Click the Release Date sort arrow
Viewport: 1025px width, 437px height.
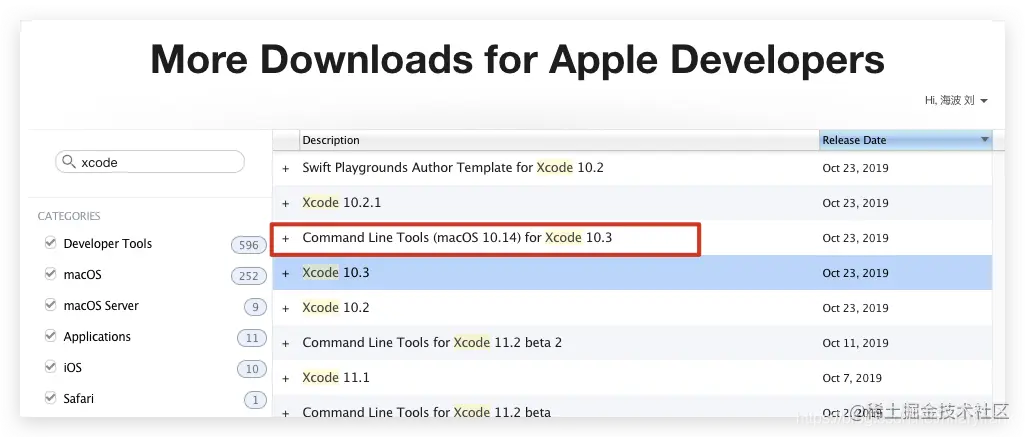[x=984, y=140]
